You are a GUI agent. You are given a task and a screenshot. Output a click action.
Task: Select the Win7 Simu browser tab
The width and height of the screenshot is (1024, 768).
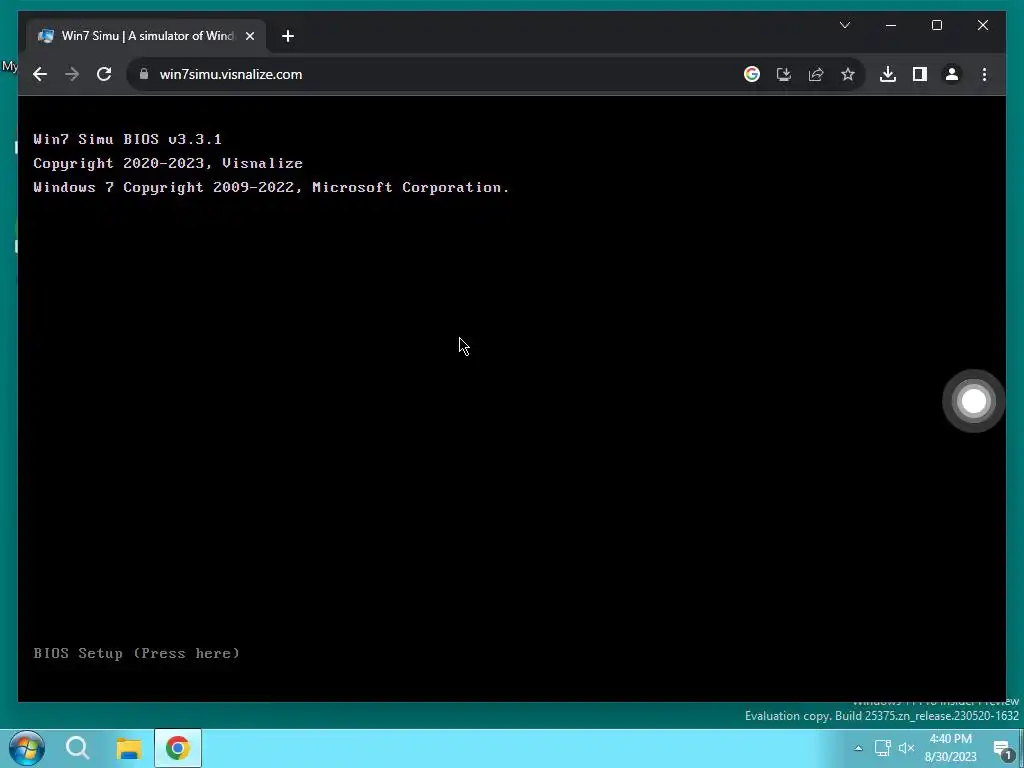(x=146, y=36)
